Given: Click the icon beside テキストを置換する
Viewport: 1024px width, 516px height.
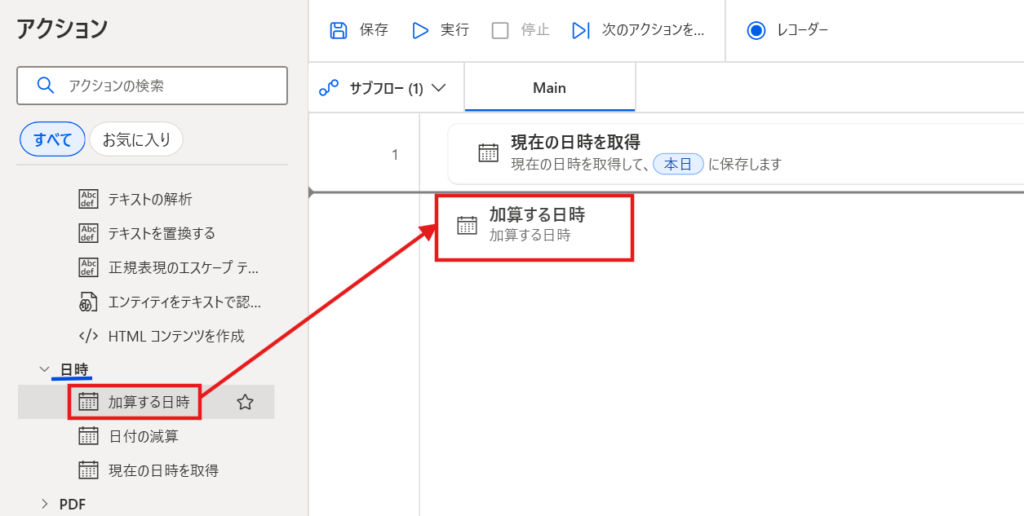Looking at the screenshot, I should point(88,233).
